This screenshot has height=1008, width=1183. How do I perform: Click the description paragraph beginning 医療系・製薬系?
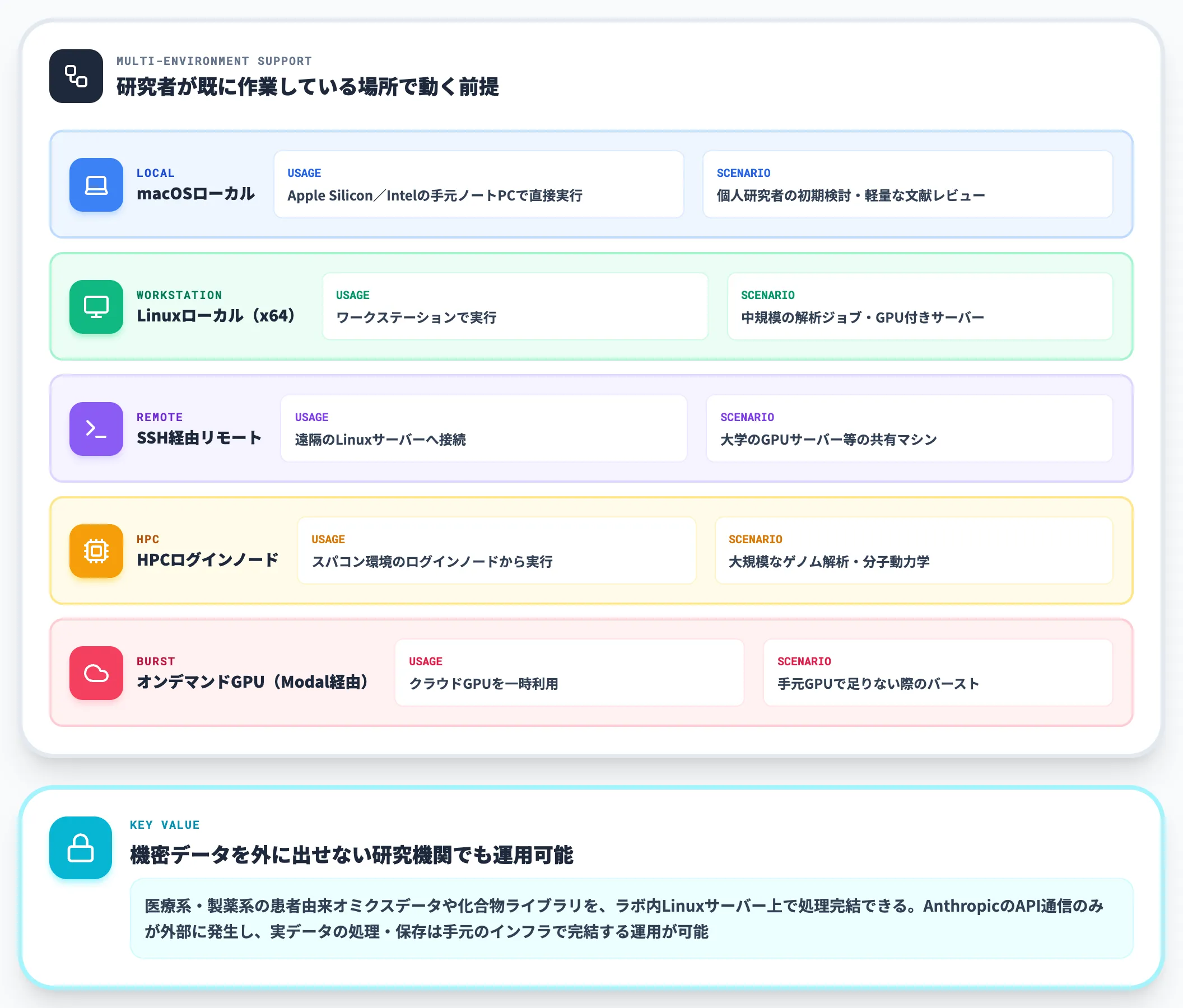(x=623, y=919)
